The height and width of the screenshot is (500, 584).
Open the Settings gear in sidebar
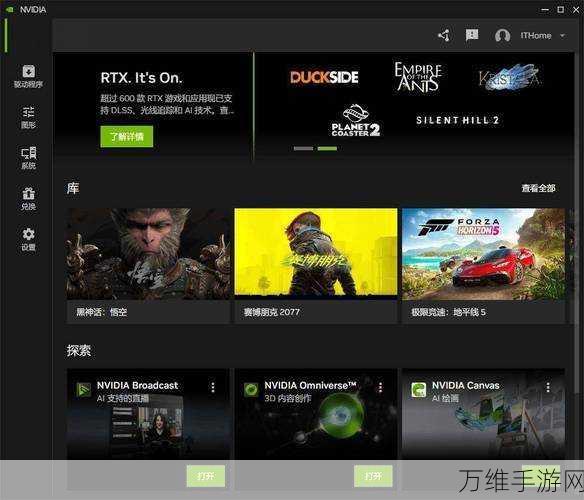pyautogui.click(x=28, y=239)
